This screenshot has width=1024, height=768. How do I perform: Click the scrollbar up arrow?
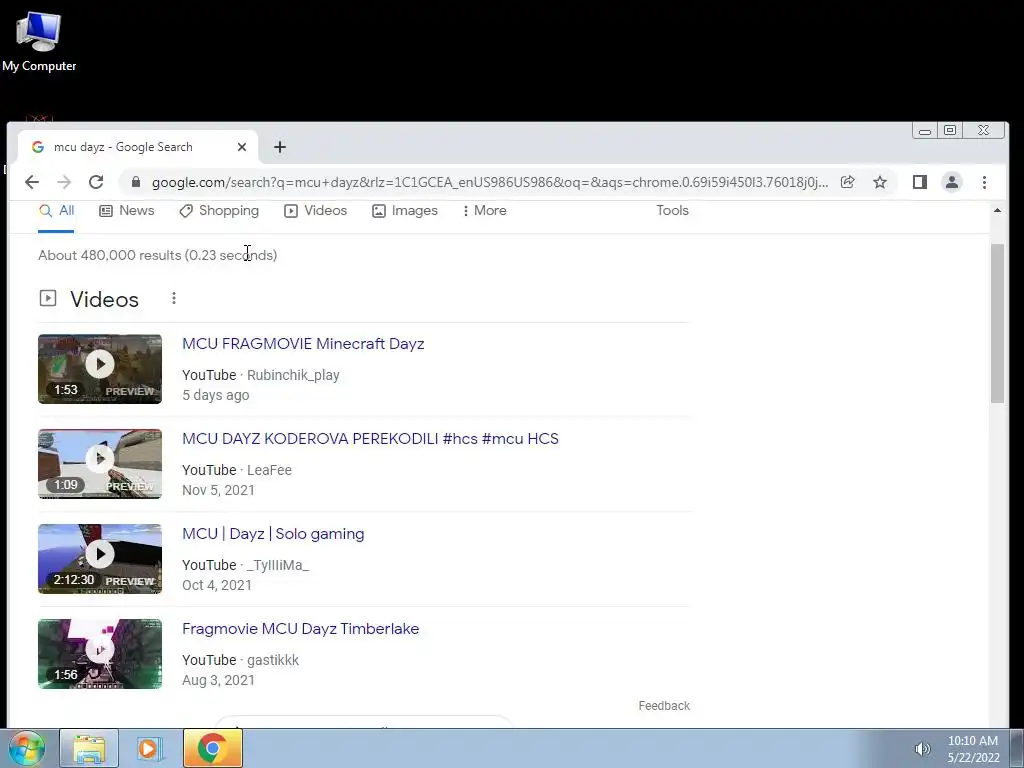pos(997,210)
